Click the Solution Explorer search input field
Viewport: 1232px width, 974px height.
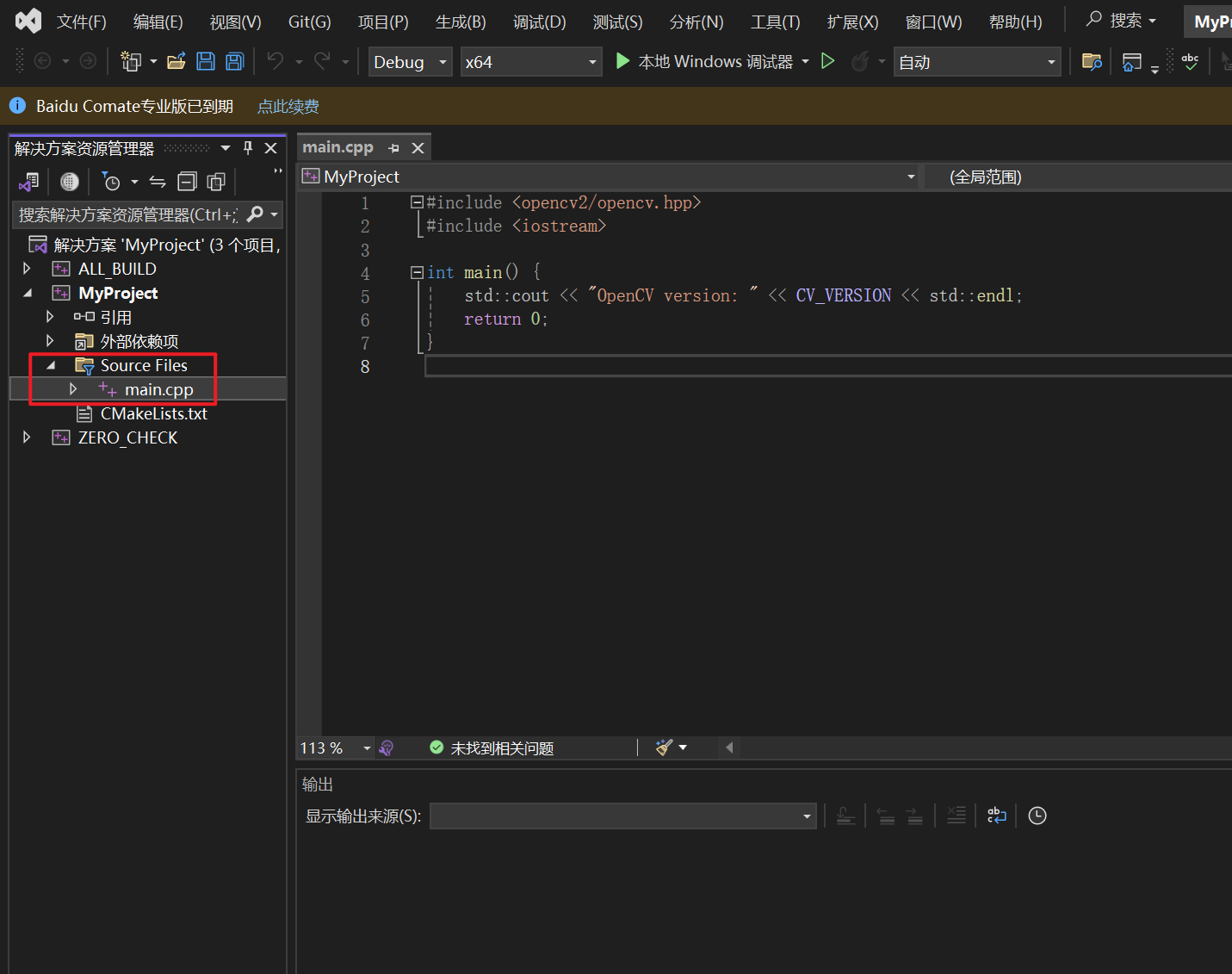pos(128,214)
